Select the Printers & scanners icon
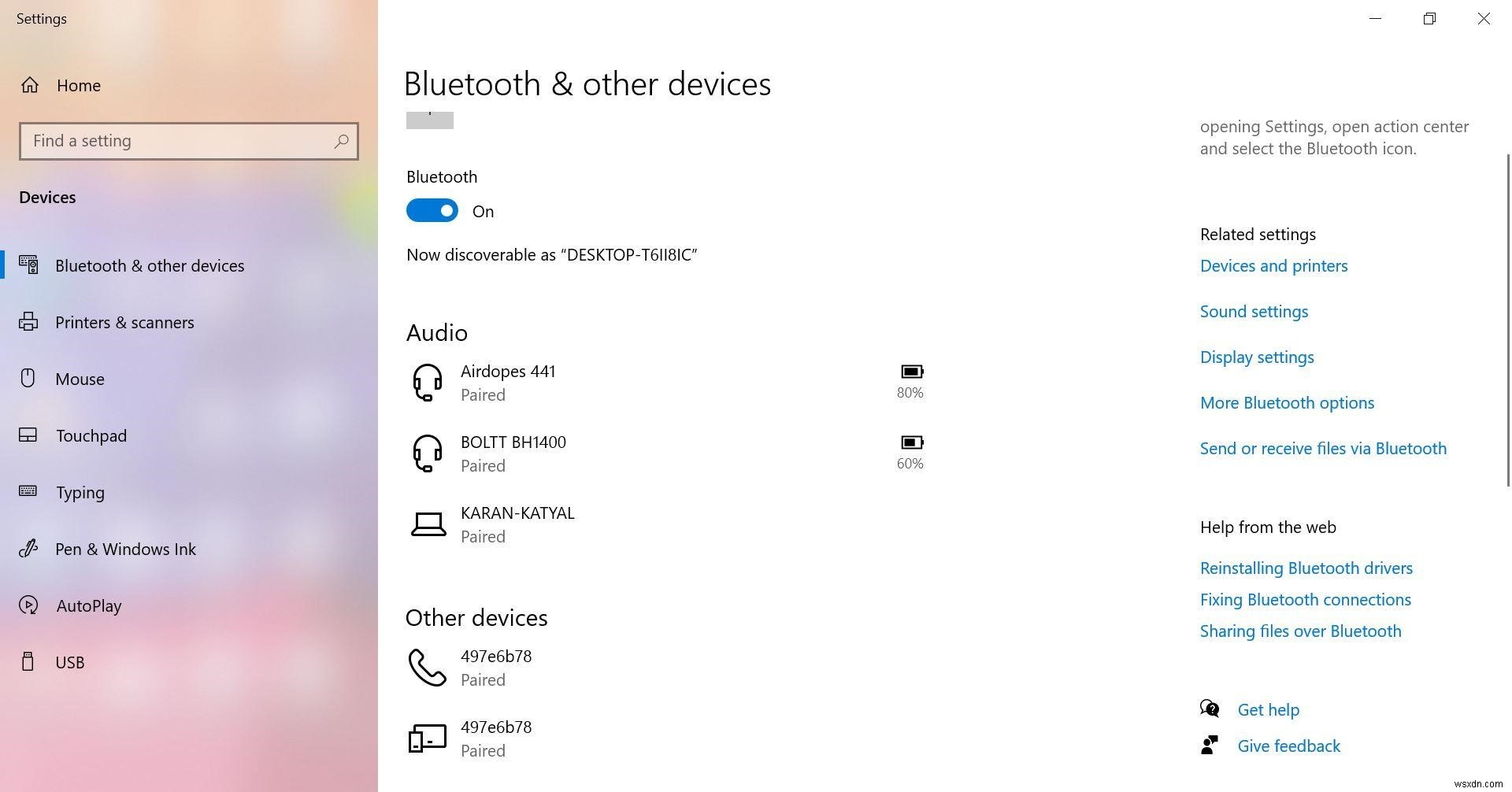The width and height of the screenshot is (1512, 792). [28, 322]
